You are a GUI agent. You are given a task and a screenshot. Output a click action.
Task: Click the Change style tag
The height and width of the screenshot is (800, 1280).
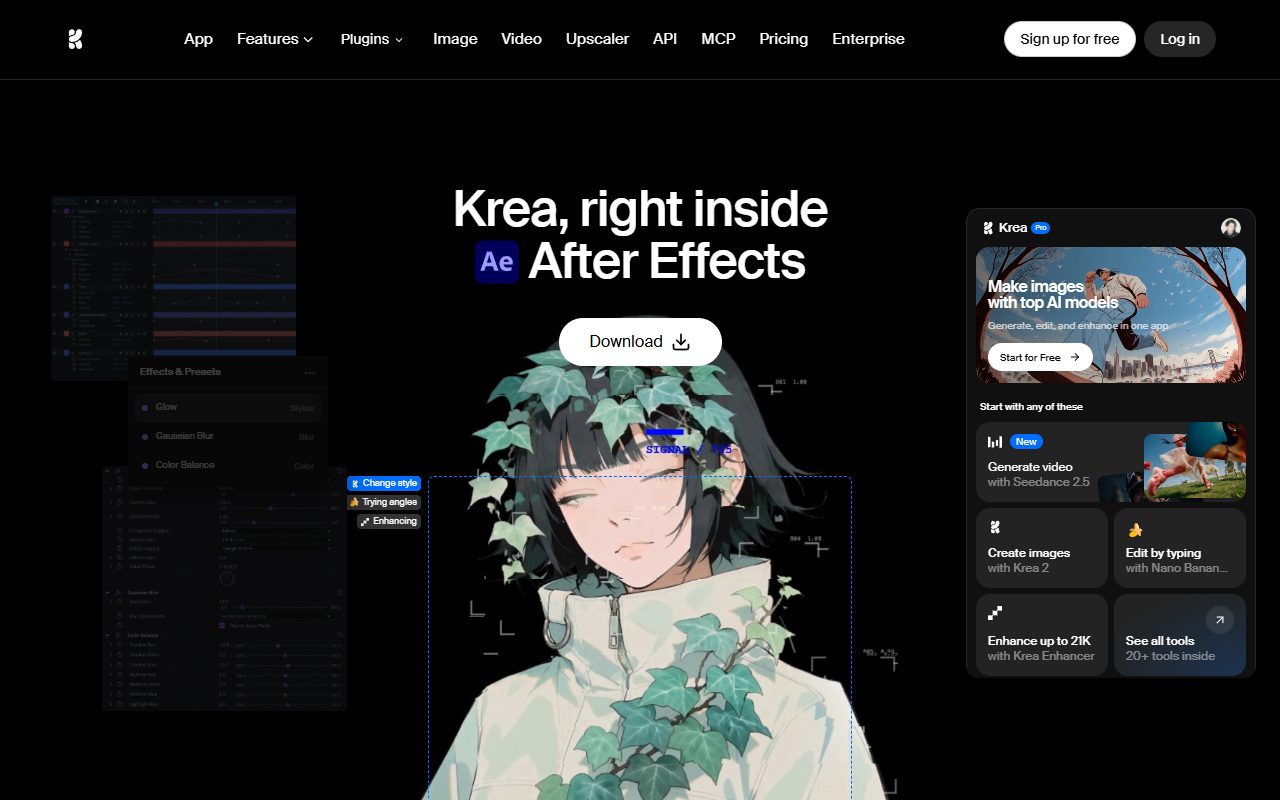384,483
